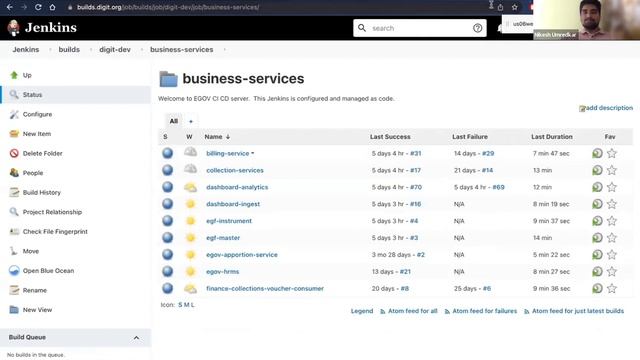Click egov-hrms sunny weather icon
Viewport: 640px width, 360px height.
(x=190, y=271)
